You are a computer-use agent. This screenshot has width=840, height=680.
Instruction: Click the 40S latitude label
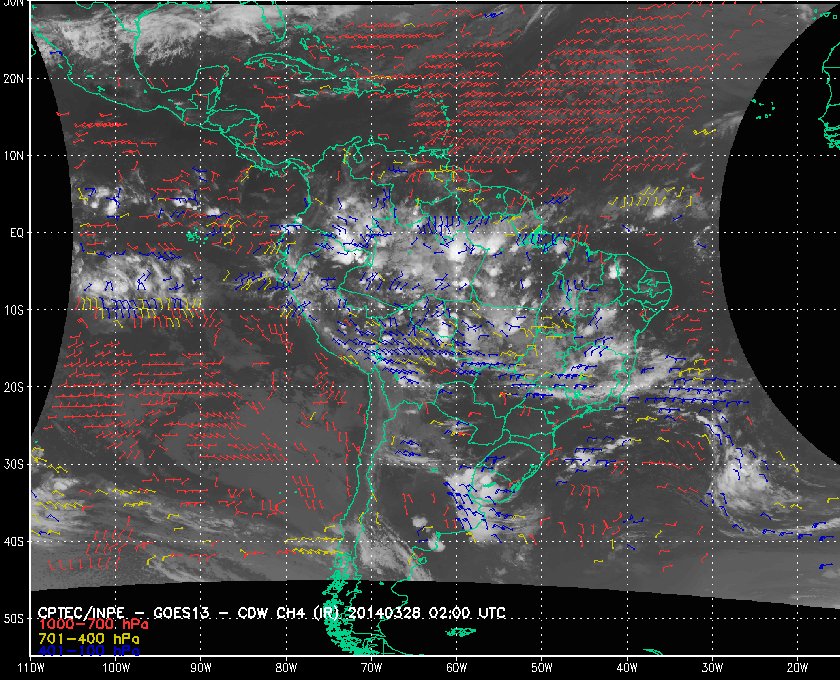13,541
